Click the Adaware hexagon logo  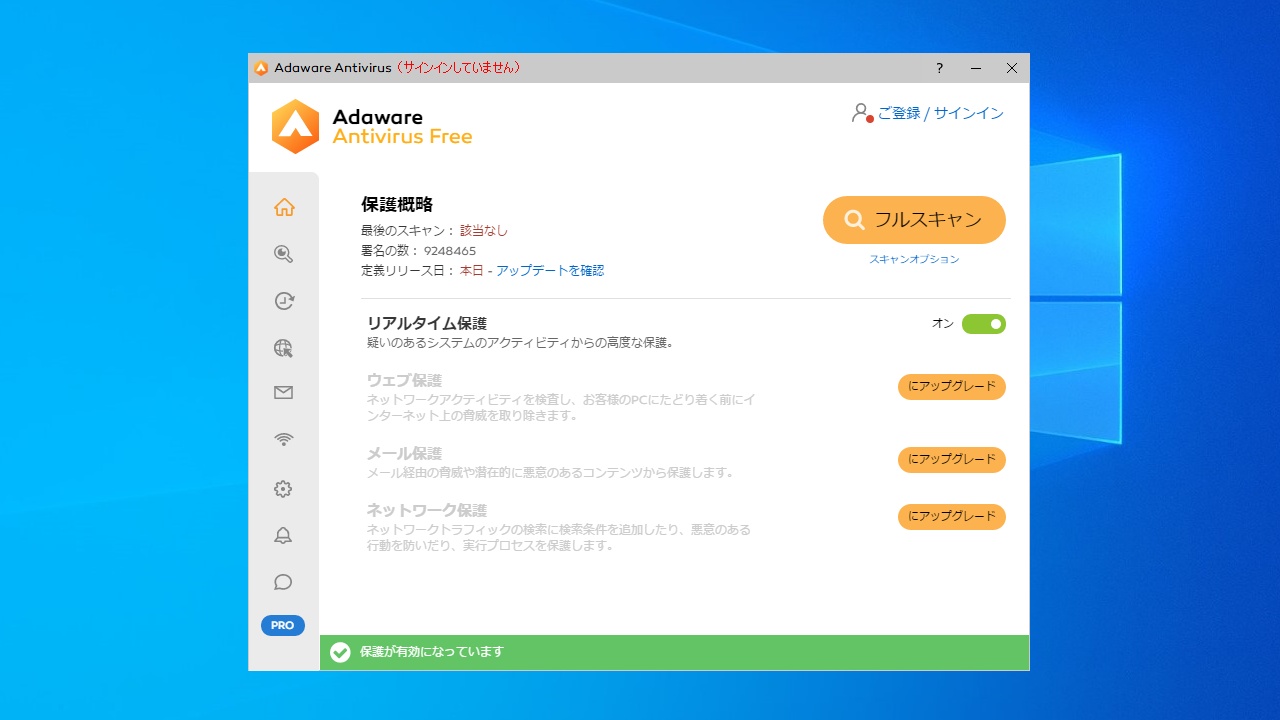coord(295,126)
